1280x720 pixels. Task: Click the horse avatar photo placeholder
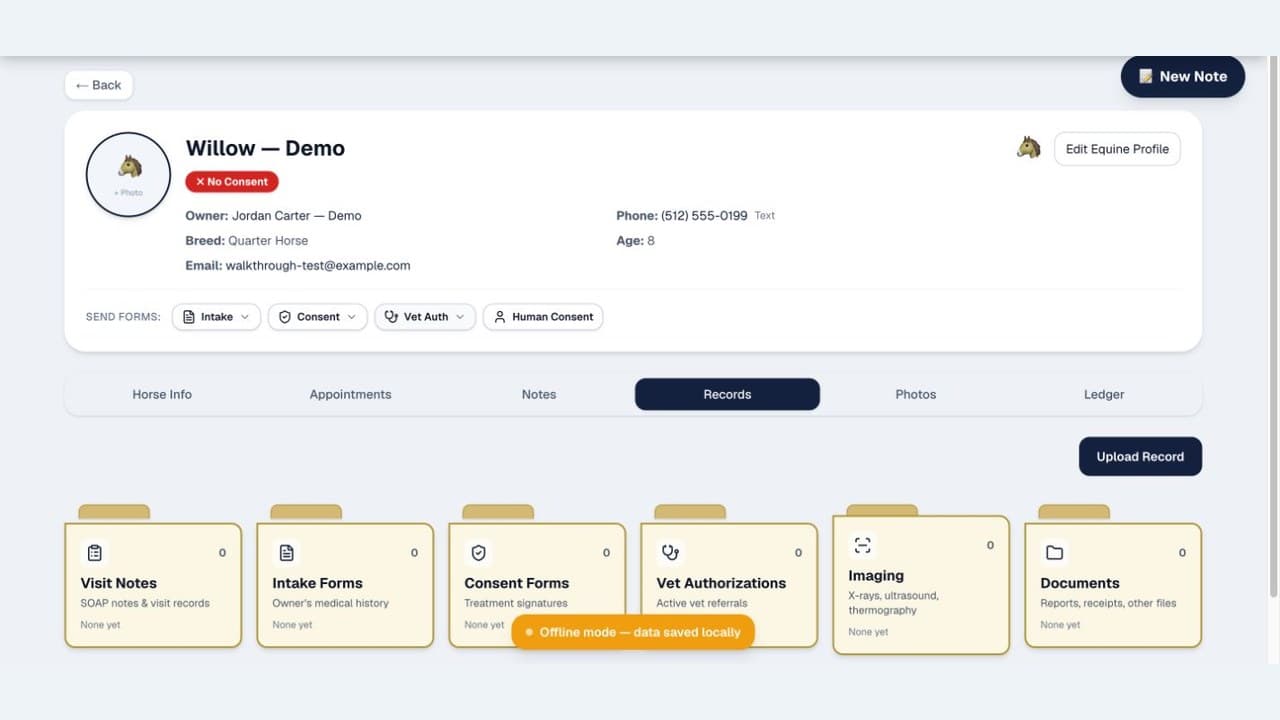129,174
